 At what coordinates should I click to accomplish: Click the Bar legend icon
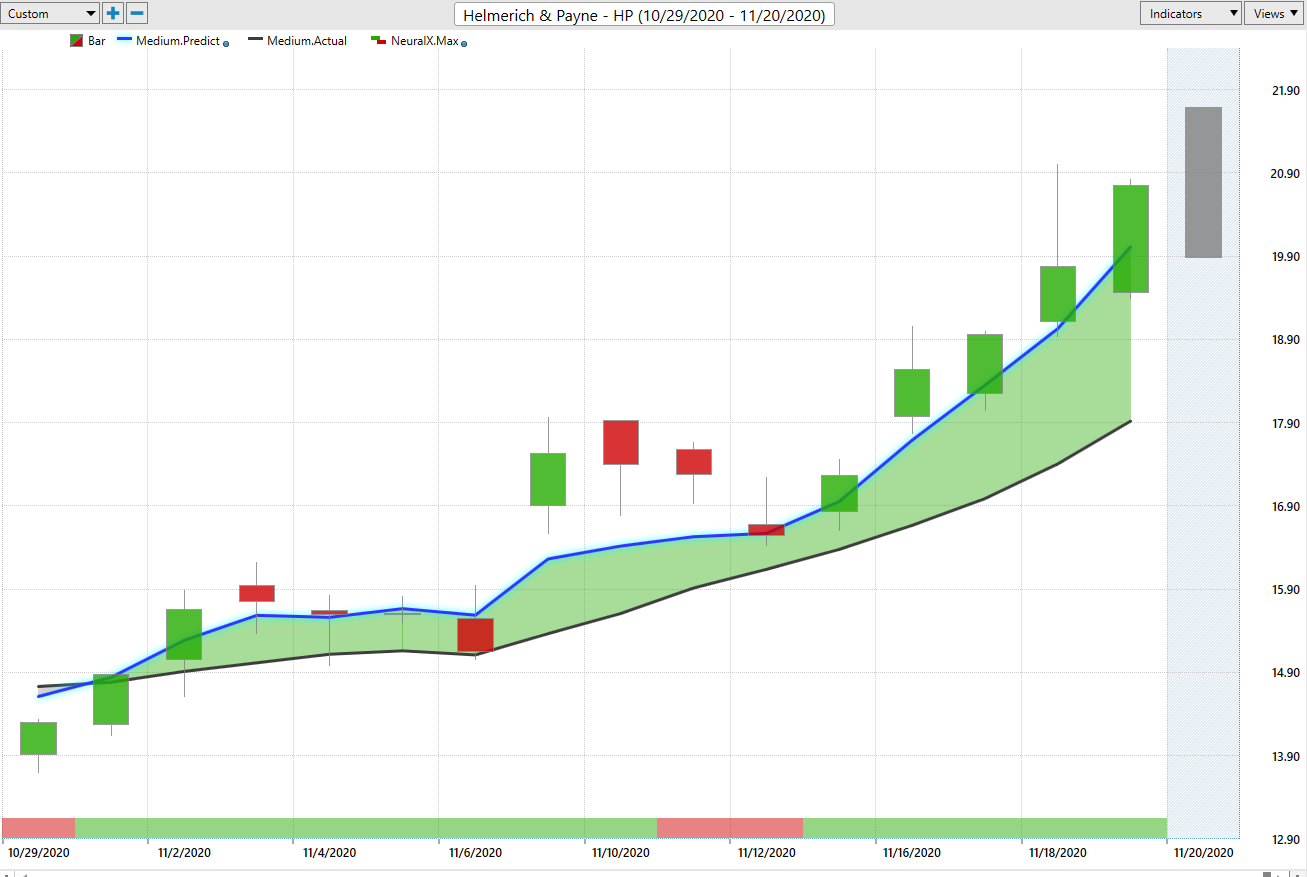coord(76,41)
